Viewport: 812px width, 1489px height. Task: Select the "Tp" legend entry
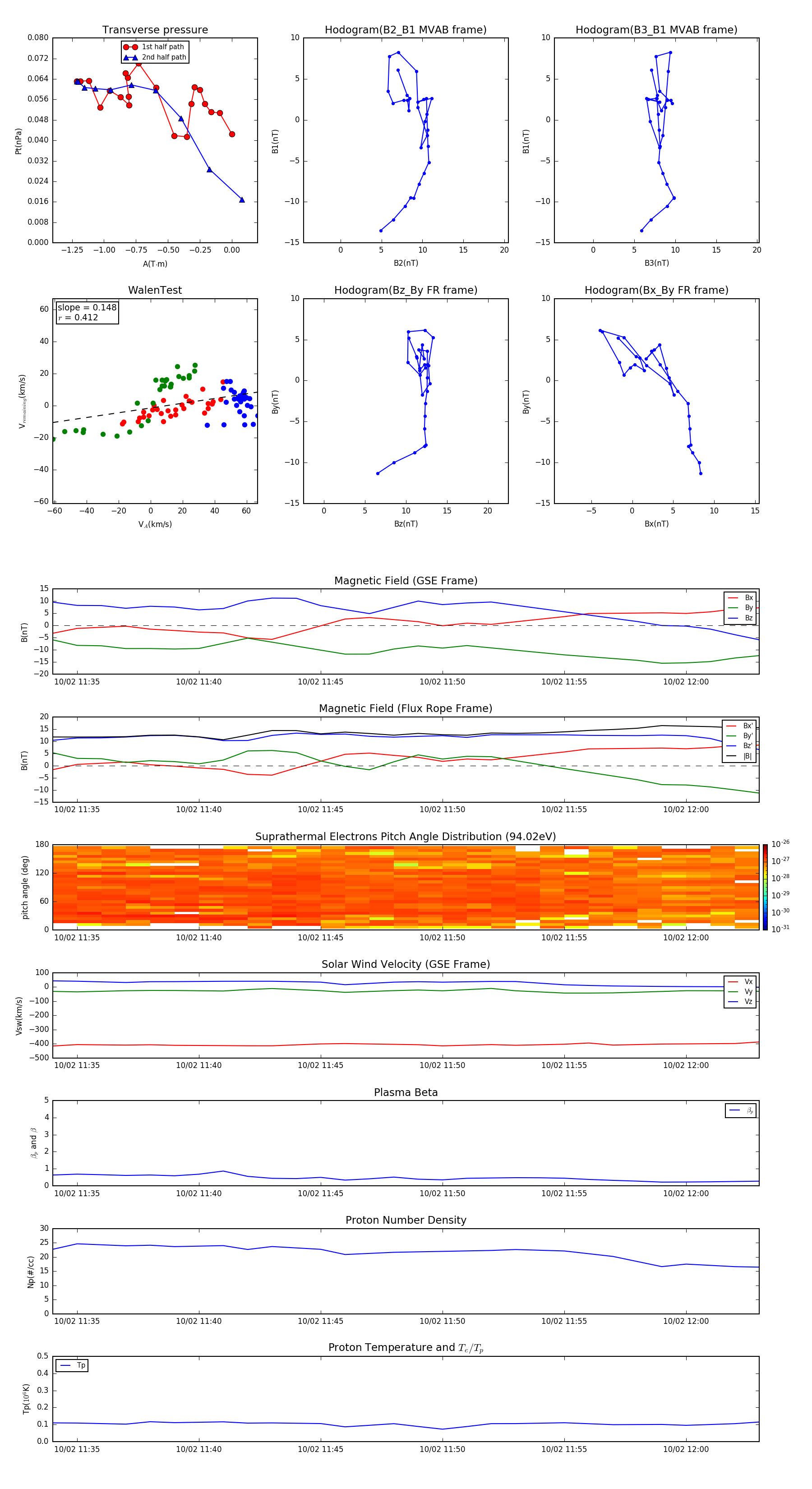72,1365
